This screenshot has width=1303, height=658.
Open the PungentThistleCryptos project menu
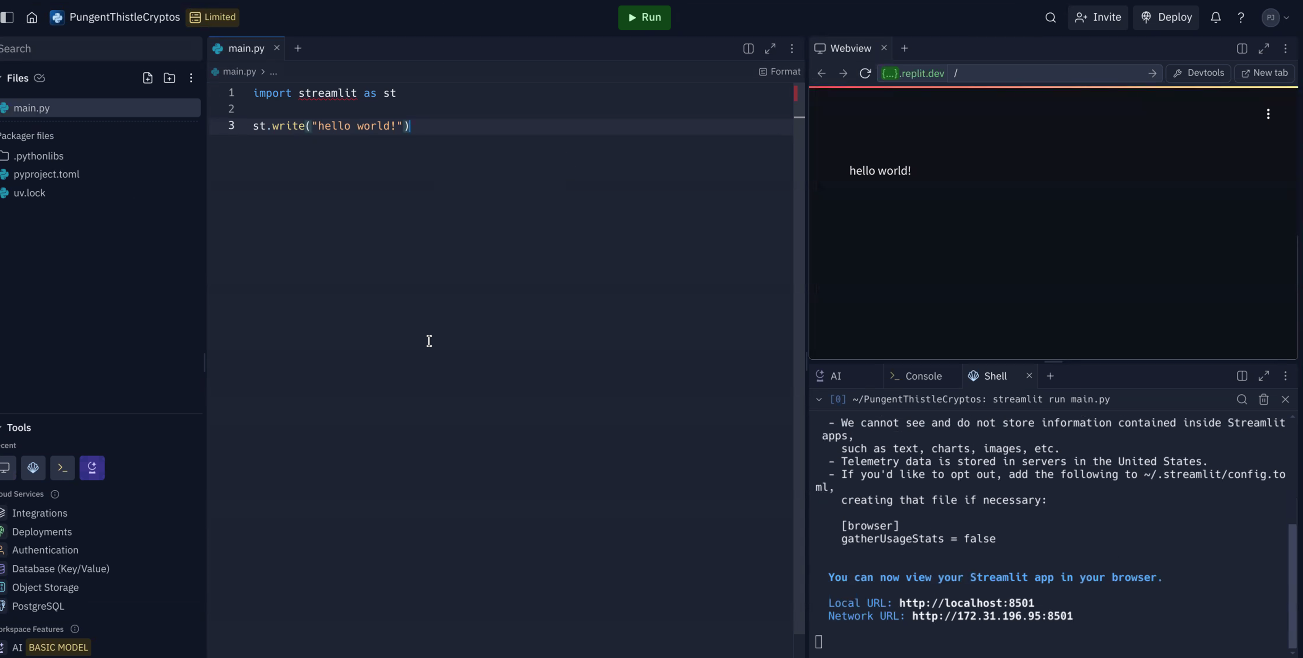[x=115, y=17]
